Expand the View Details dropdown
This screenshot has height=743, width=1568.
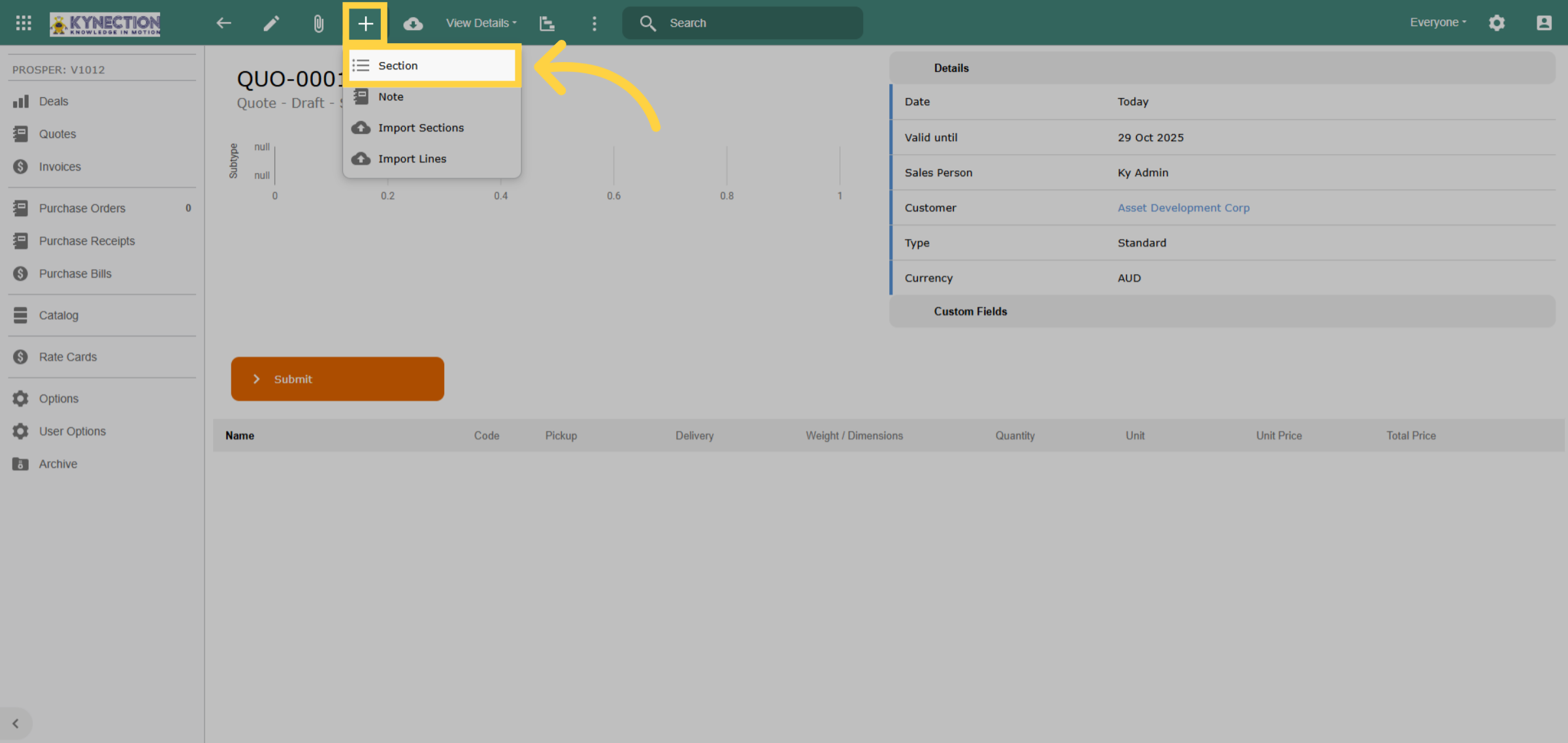(482, 23)
